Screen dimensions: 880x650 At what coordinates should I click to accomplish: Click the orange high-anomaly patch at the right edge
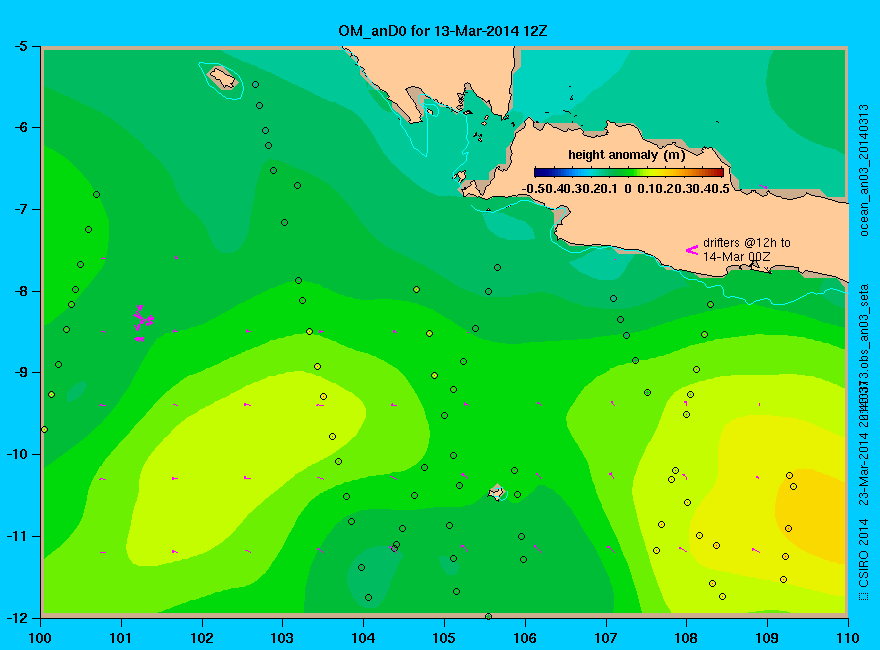pos(811,514)
